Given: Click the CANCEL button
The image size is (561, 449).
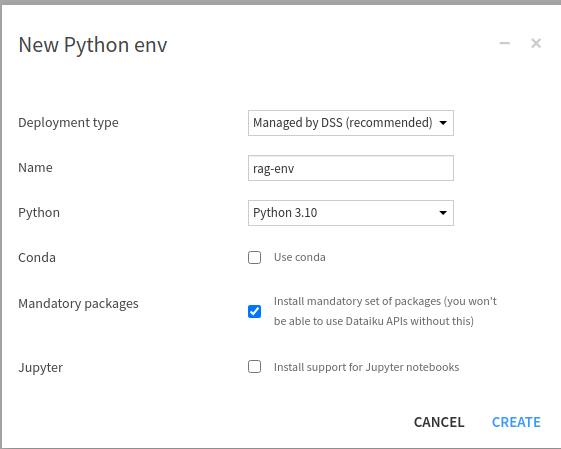Looking at the screenshot, I should [x=439, y=422].
